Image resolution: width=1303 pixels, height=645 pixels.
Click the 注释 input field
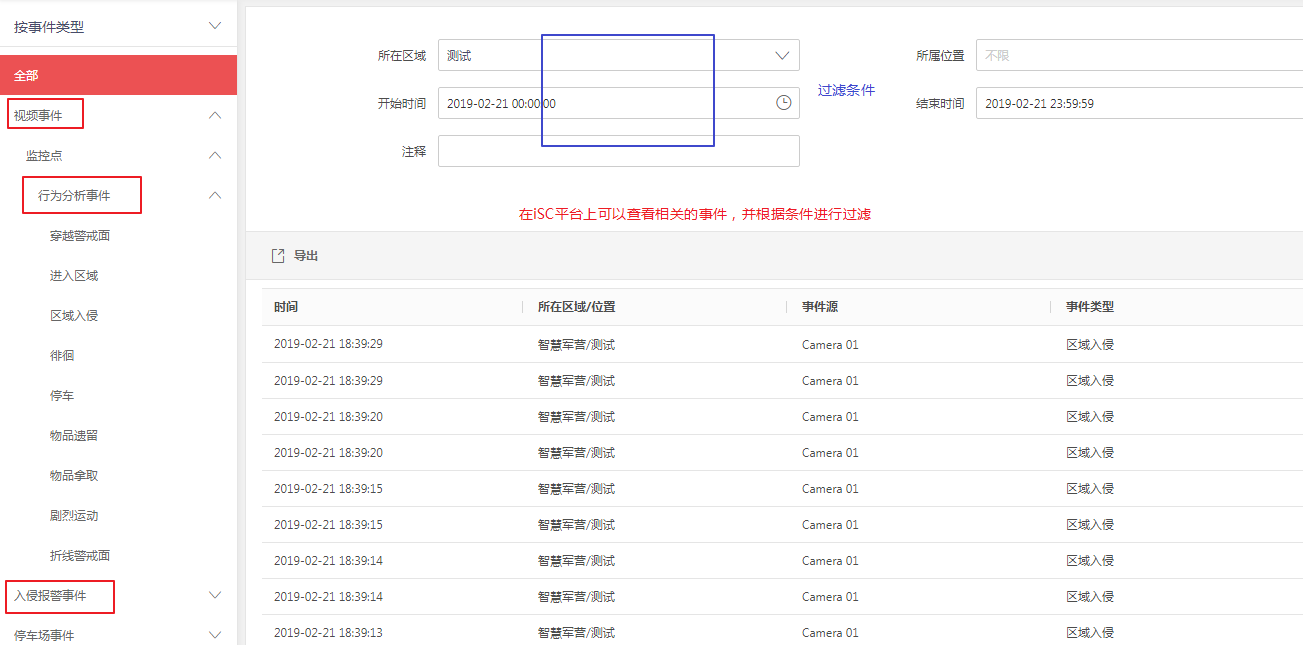[617, 150]
